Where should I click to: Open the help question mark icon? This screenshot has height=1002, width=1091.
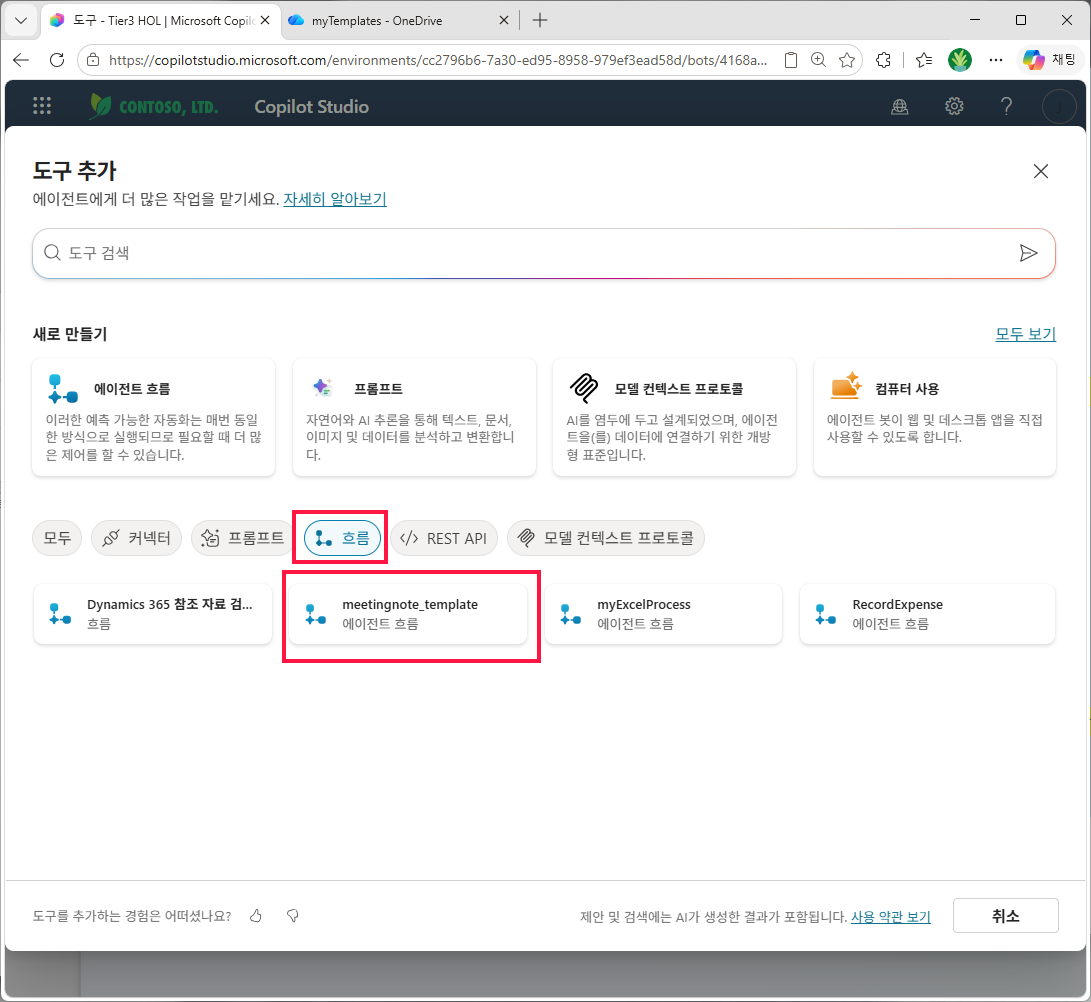1006,106
